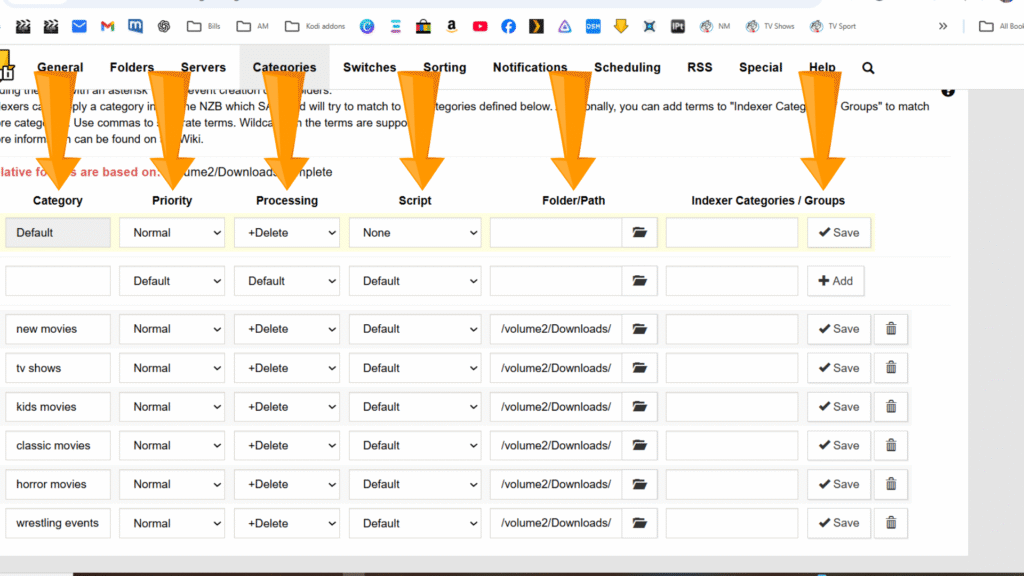1024x576 pixels.
Task: Switch to the Switches tab
Action: pos(369,68)
